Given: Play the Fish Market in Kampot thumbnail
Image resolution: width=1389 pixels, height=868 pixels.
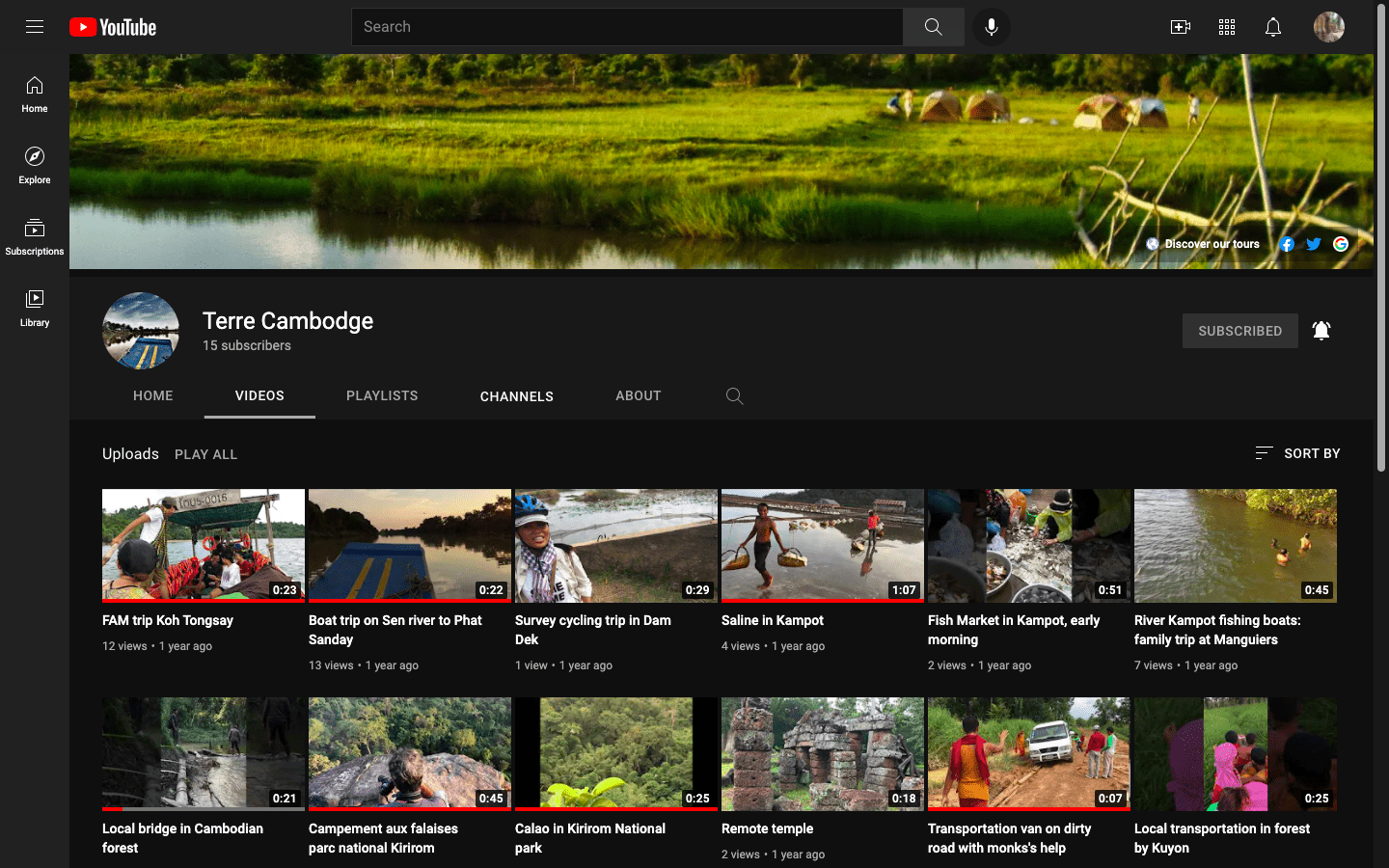Looking at the screenshot, I should pyautogui.click(x=1029, y=546).
